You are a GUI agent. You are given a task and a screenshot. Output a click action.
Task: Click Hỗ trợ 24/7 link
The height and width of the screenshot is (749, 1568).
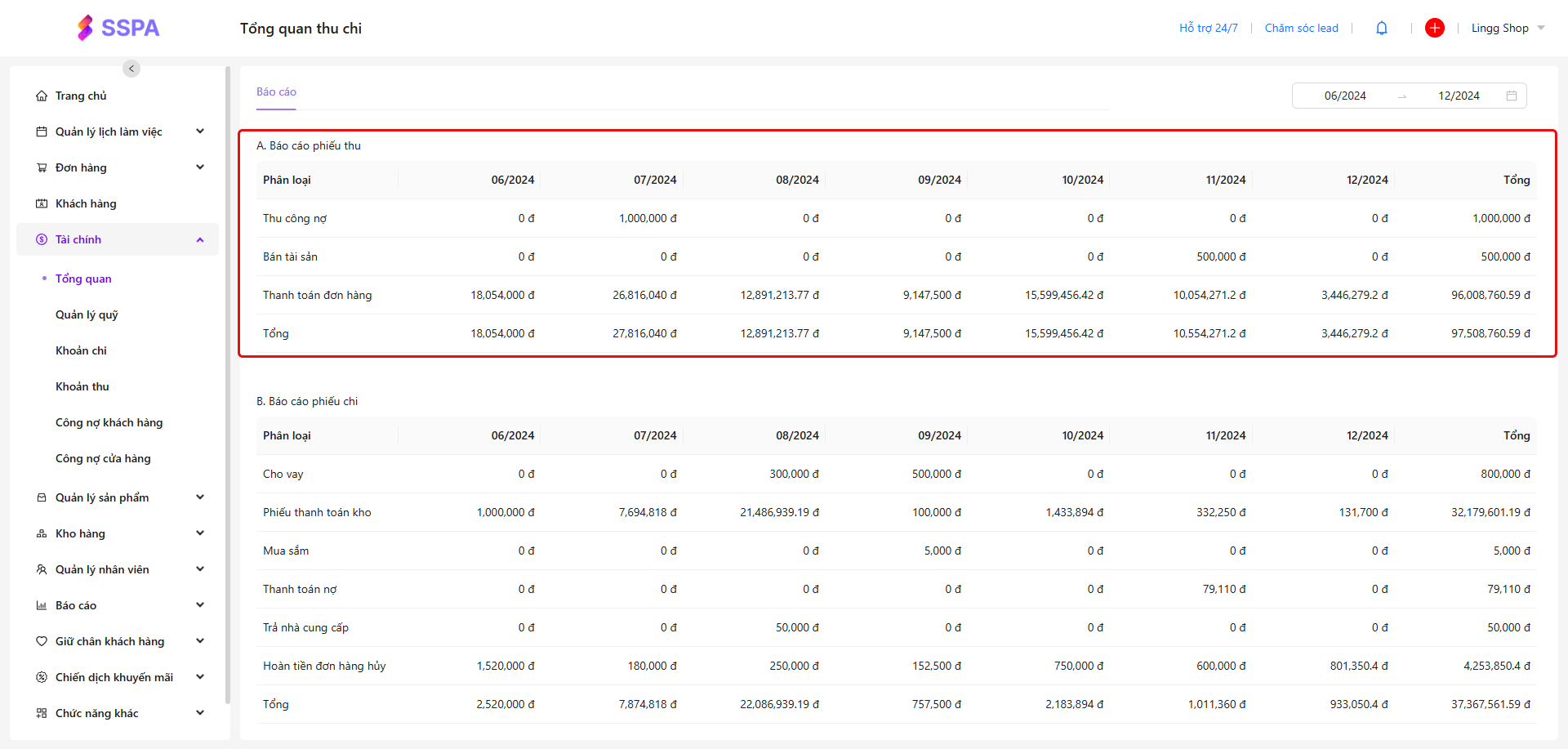click(1208, 28)
